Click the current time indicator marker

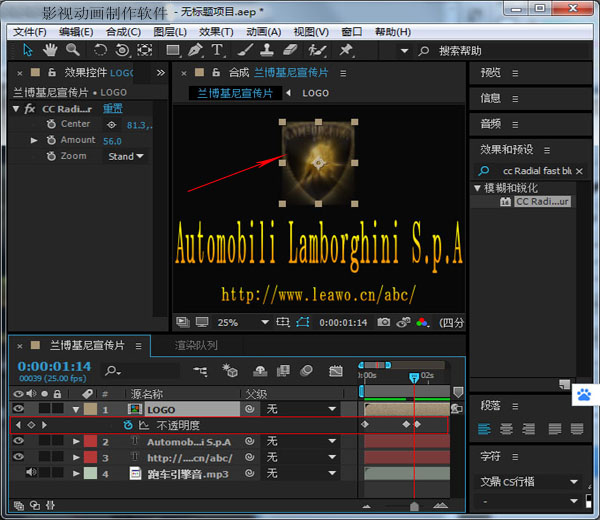click(x=414, y=378)
